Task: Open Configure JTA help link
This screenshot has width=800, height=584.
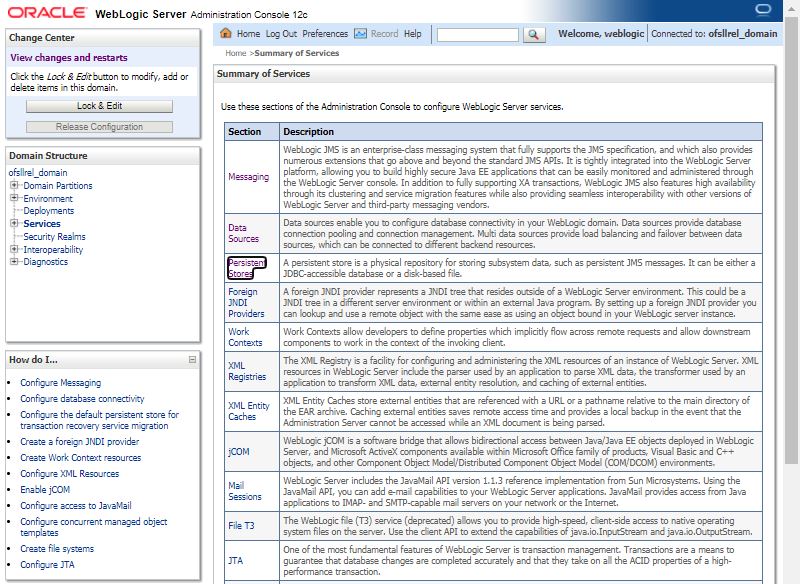Action: 47,565
